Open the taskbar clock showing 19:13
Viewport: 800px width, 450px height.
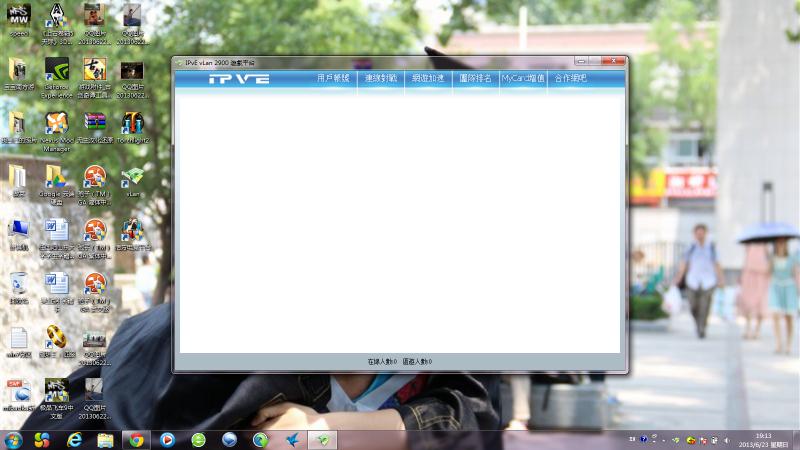coord(763,440)
